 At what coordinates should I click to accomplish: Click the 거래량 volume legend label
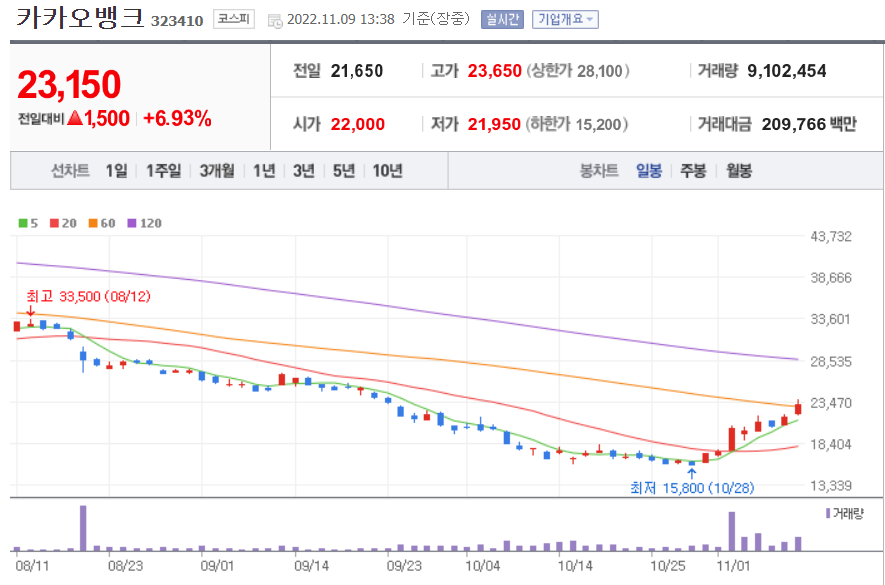pyautogui.click(x=848, y=514)
